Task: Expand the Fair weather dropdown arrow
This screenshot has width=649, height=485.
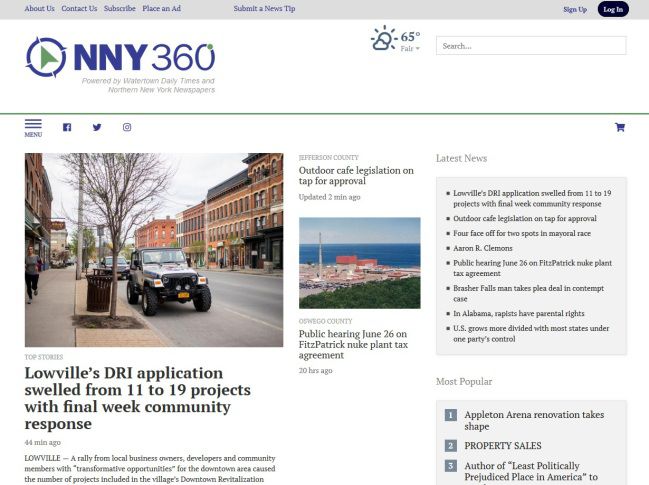Action: [418, 49]
